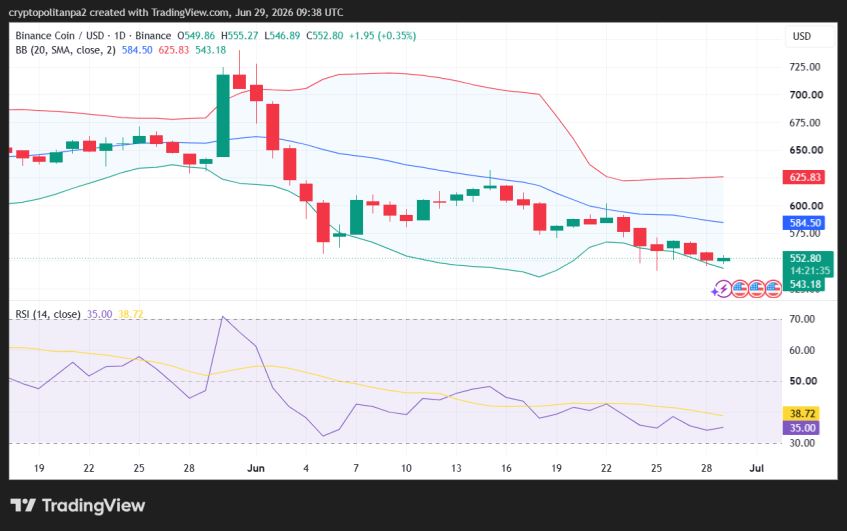Click the red 625.83 value in BB legend
Image resolution: width=847 pixels, height=531 pixels.
173,50
